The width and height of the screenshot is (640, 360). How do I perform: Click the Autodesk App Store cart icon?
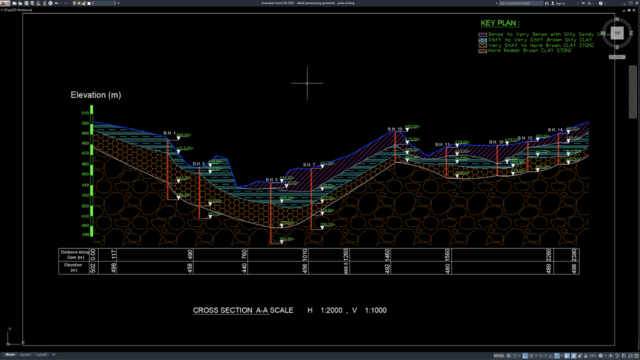pos(583,3)
